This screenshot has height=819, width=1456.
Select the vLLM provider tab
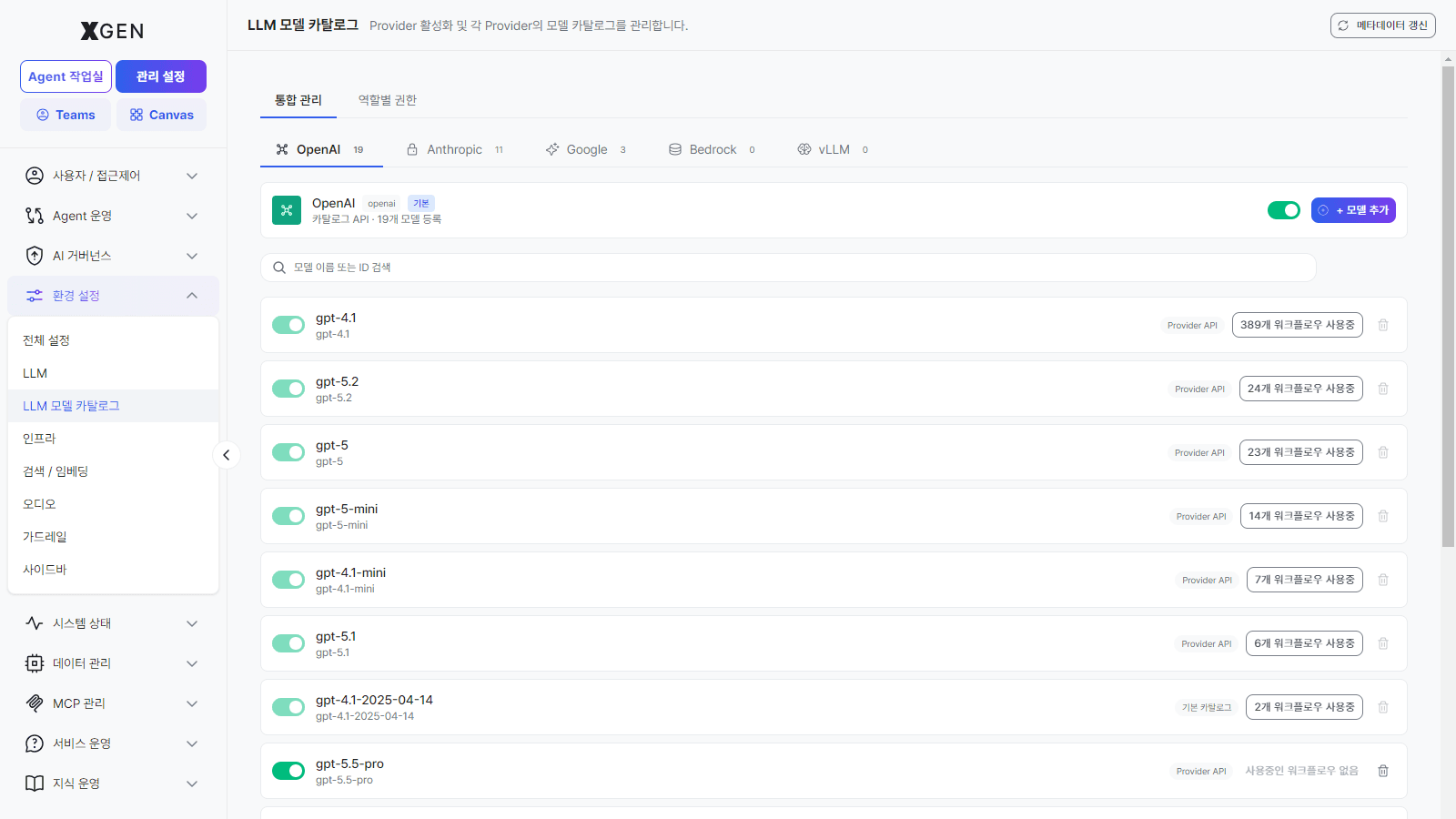pyautogui.click(x=833, y=149)
